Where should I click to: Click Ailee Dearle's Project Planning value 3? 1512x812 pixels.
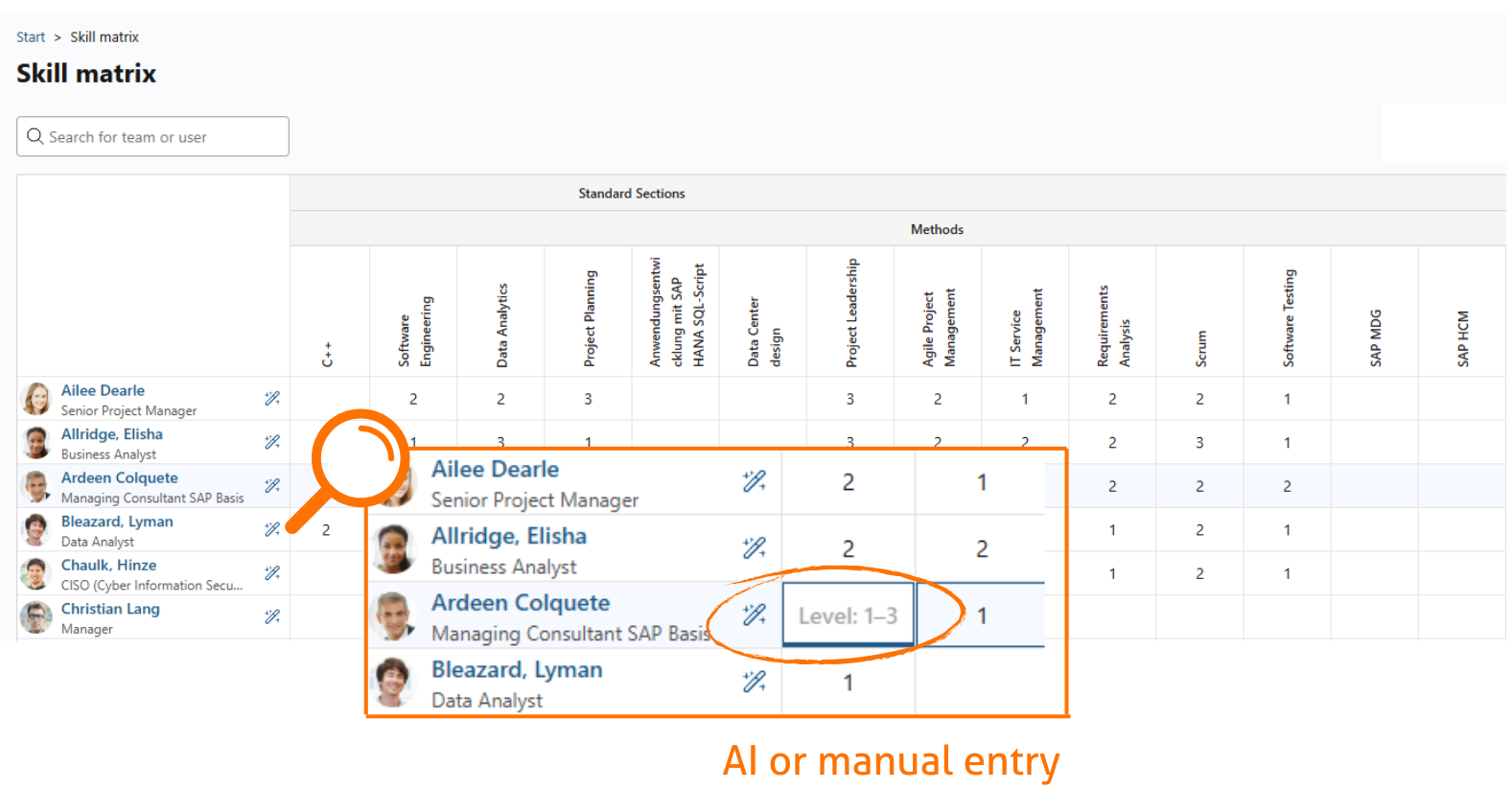(x=588, y=399)
